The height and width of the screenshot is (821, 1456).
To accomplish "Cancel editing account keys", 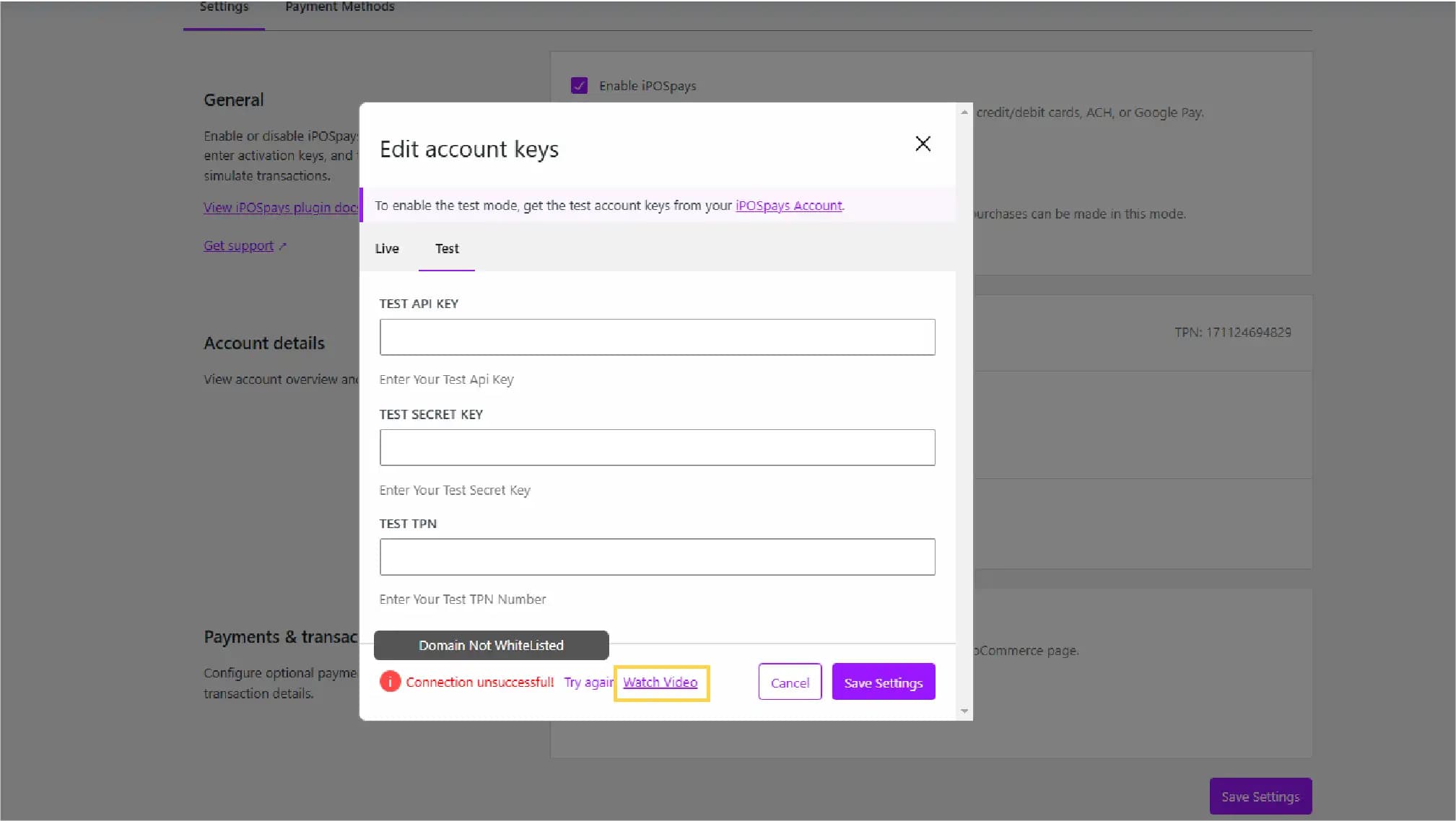I will tap(790, 682).
